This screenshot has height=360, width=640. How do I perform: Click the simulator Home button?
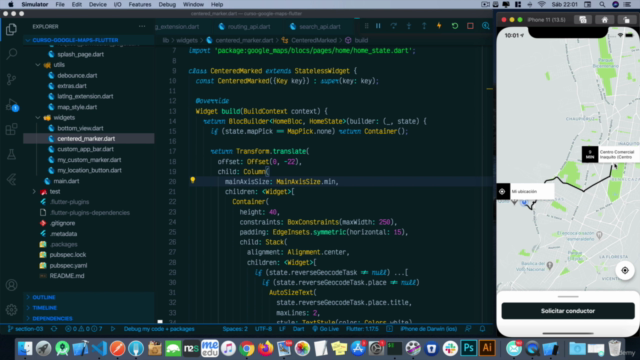[x=604, y=20]
